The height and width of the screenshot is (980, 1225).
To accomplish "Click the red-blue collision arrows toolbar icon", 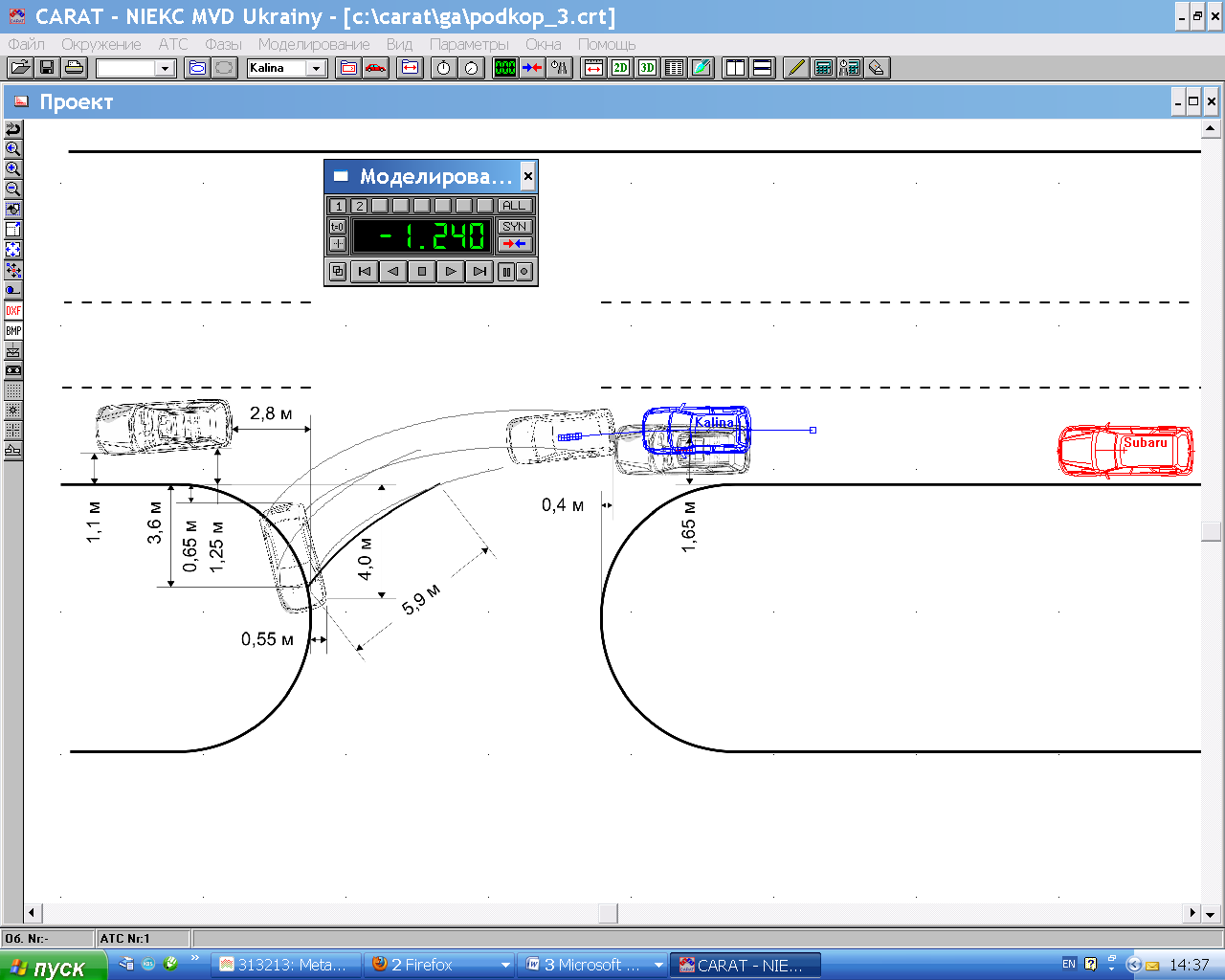I will [532, 68].
